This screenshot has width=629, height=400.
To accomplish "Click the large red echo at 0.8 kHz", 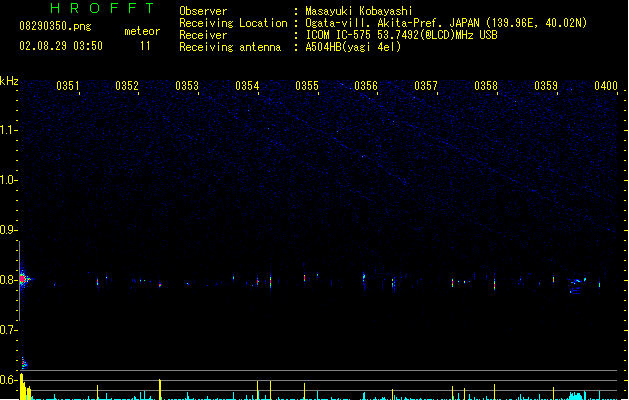I will (23, 279).
